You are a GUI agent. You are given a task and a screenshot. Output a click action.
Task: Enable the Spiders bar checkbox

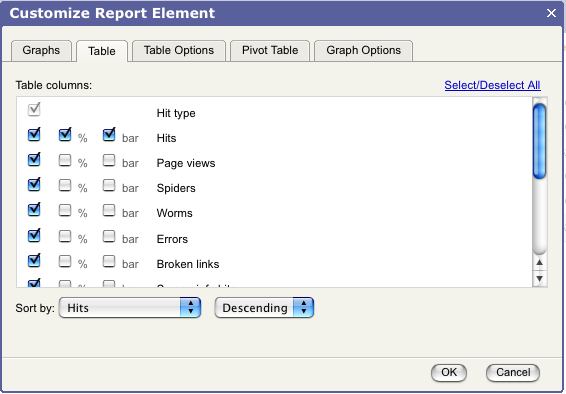(x=109, y=185)
